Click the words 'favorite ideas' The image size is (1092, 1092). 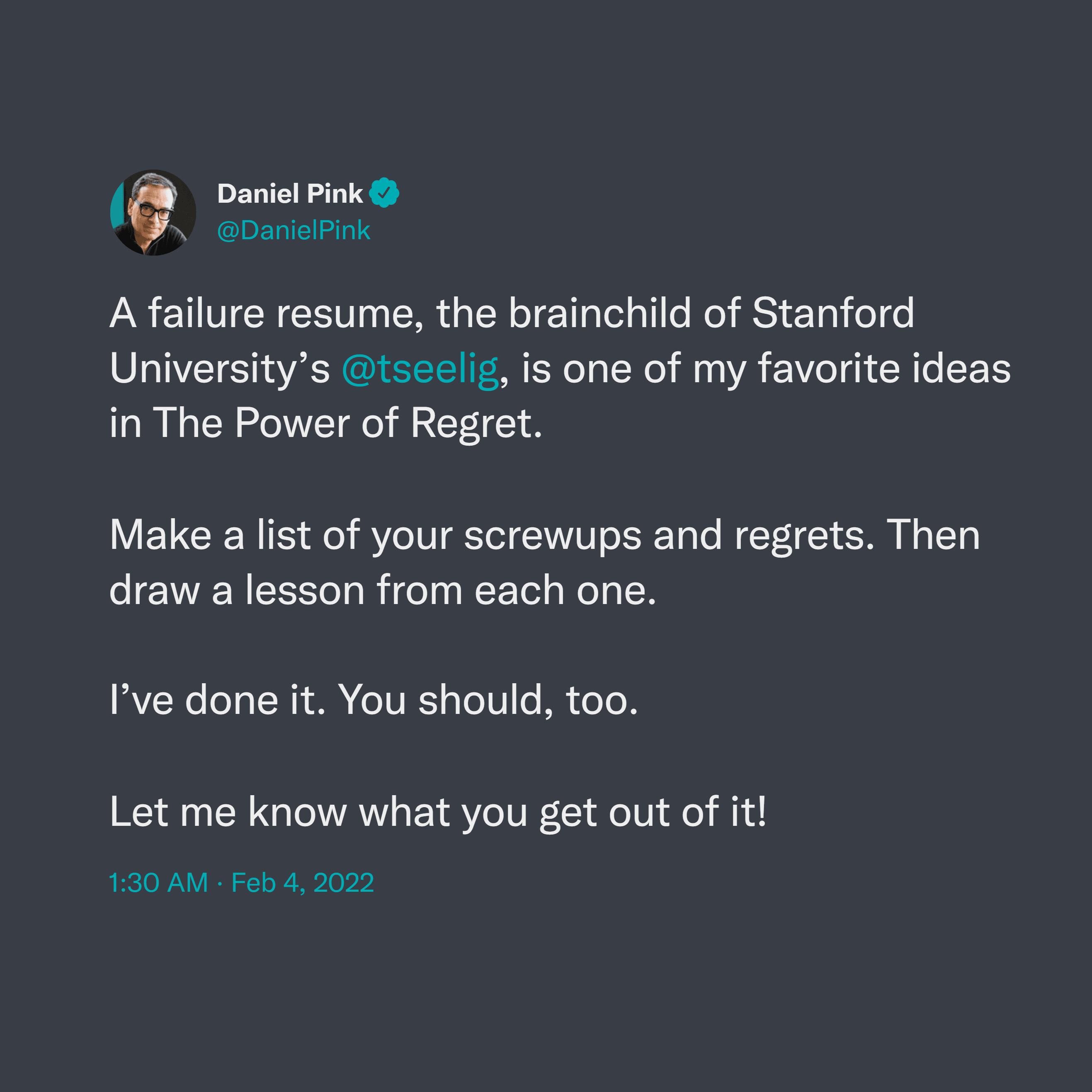[884, 368]
